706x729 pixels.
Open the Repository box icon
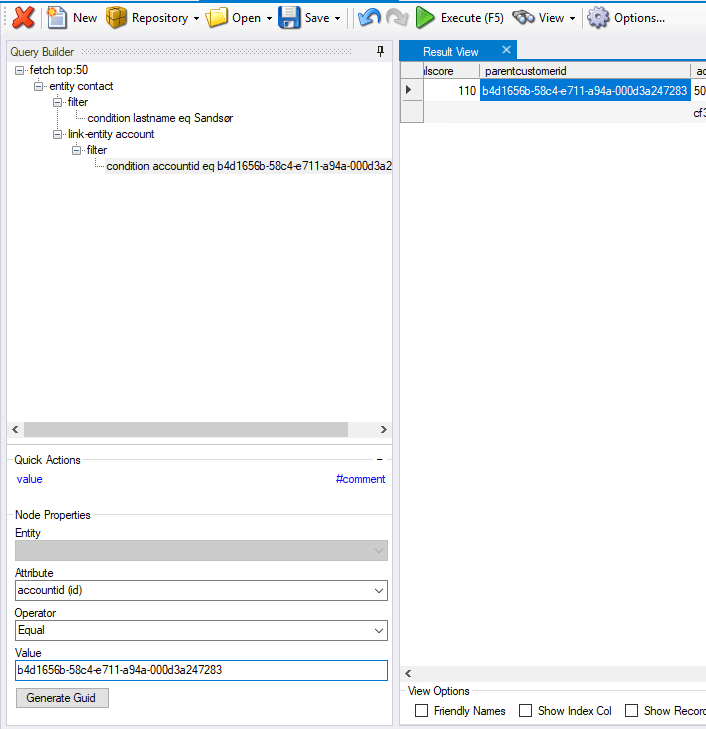(117, 17)
